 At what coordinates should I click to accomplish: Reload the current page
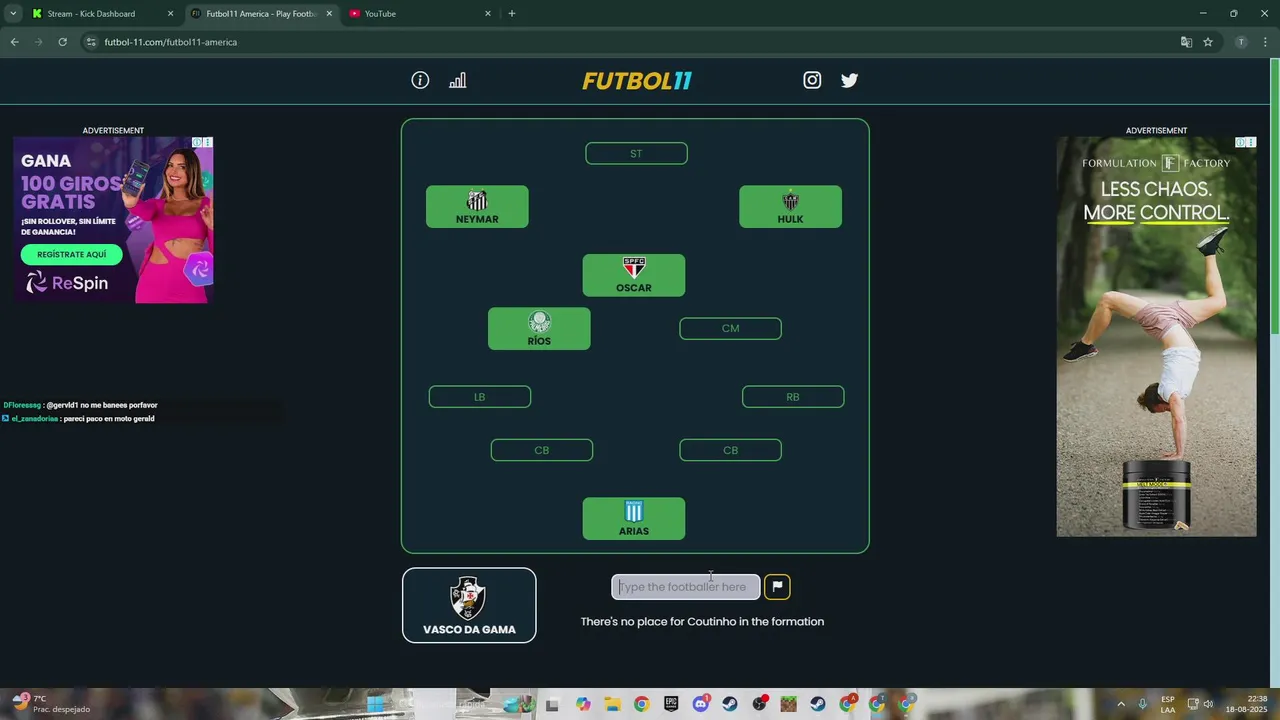click(x=62, y=42)
